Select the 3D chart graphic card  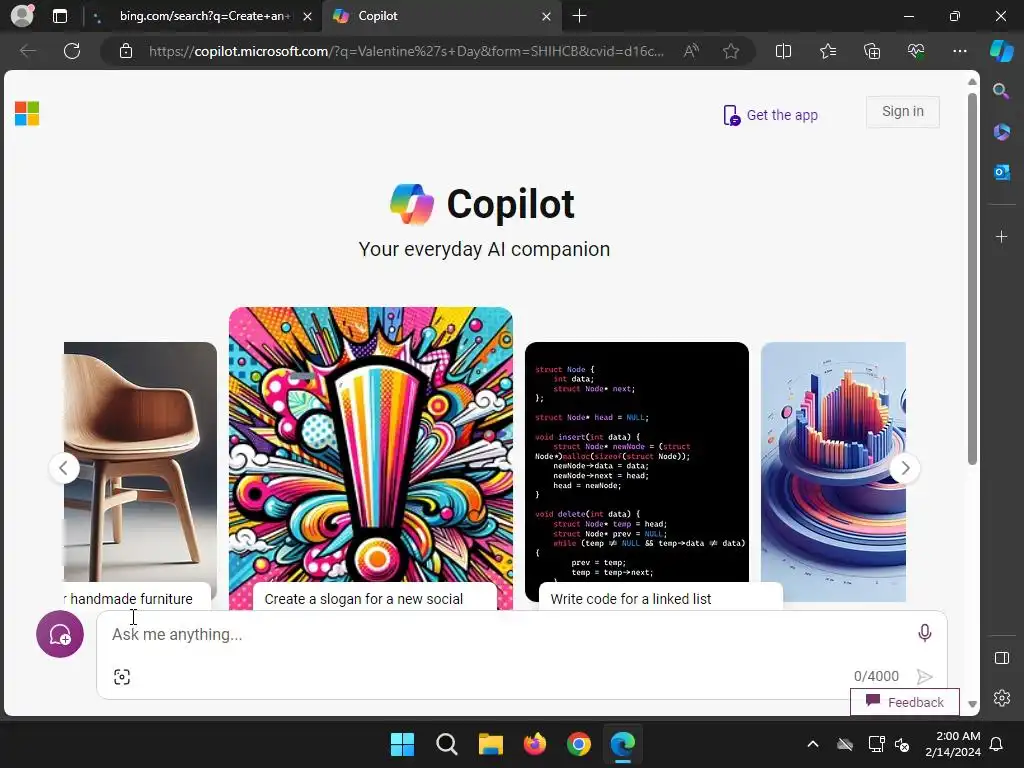click(x=833, y=472)
